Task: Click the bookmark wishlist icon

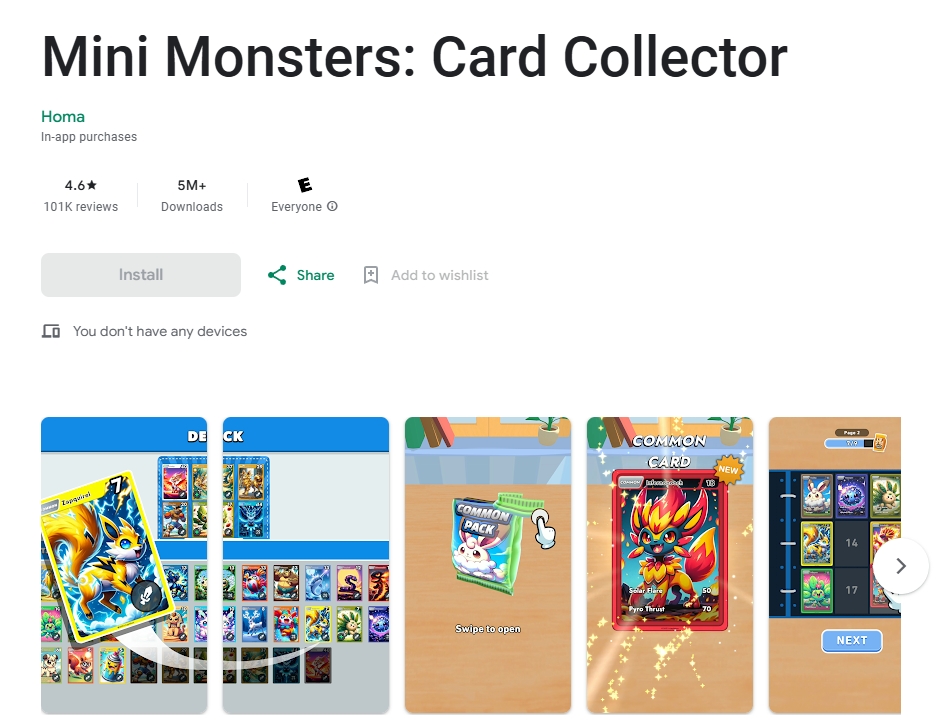Action: [x=371, y=275]
